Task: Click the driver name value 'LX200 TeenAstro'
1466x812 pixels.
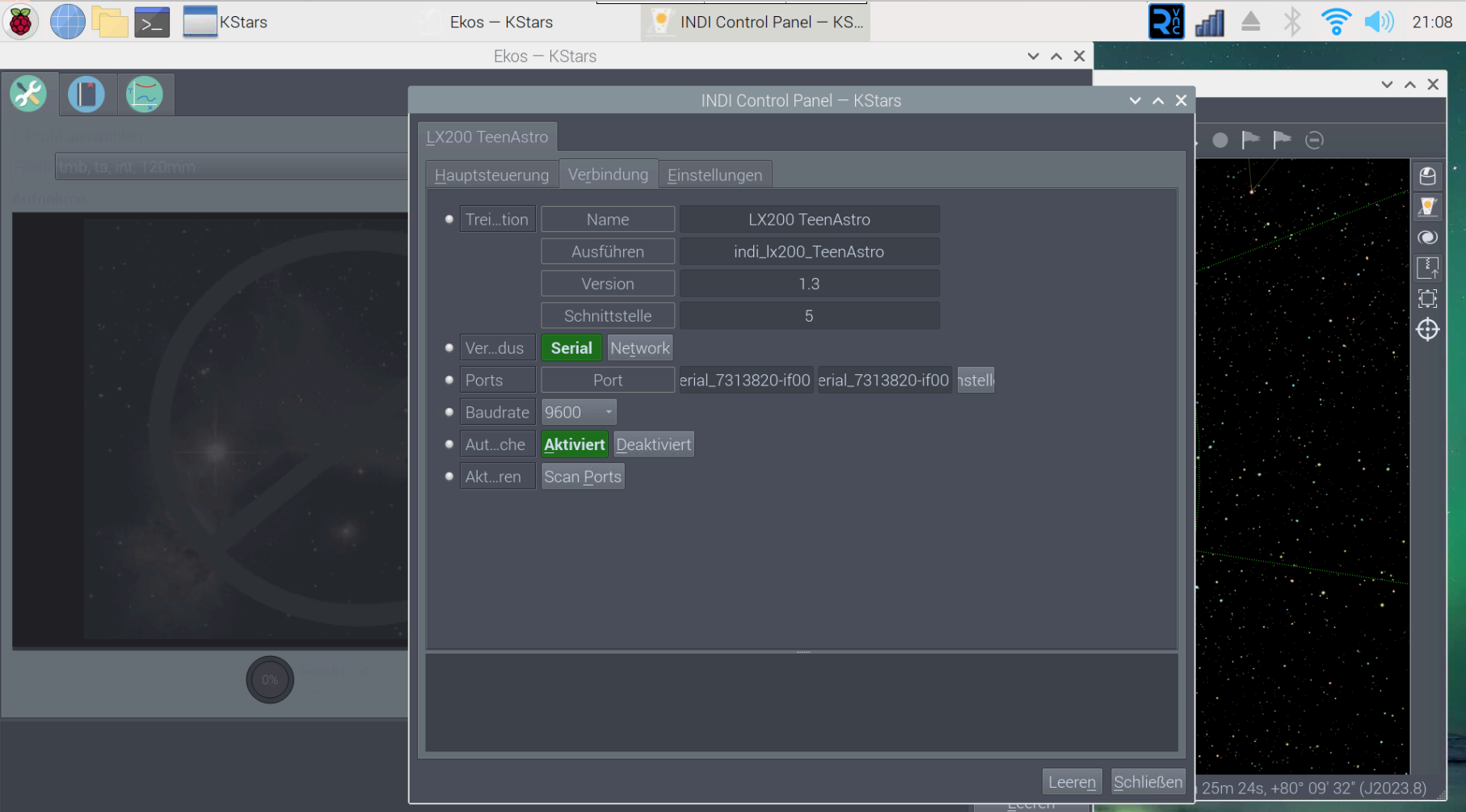Action: click(809, 220)
